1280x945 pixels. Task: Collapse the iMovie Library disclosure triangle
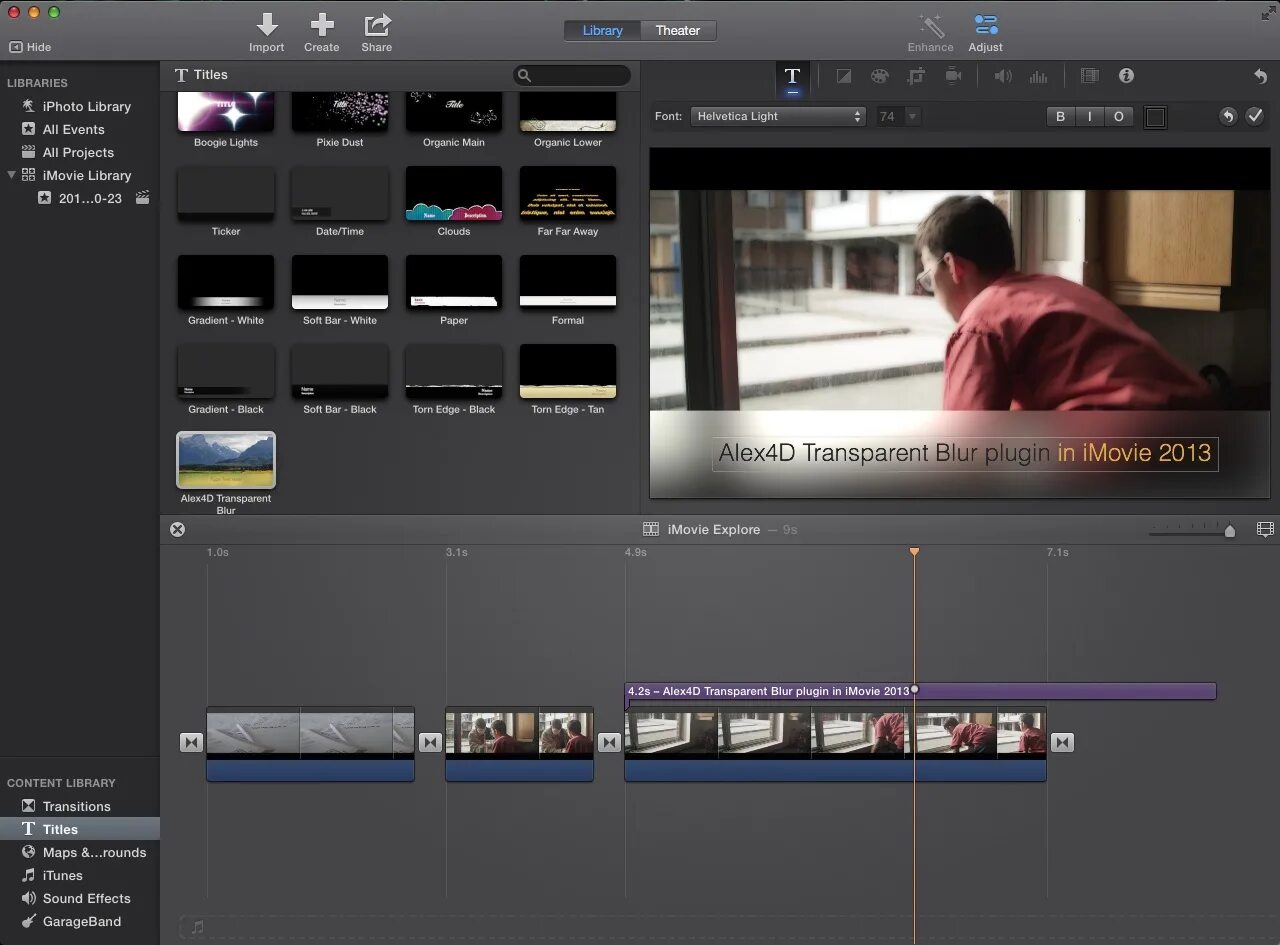tap(12, 175)
